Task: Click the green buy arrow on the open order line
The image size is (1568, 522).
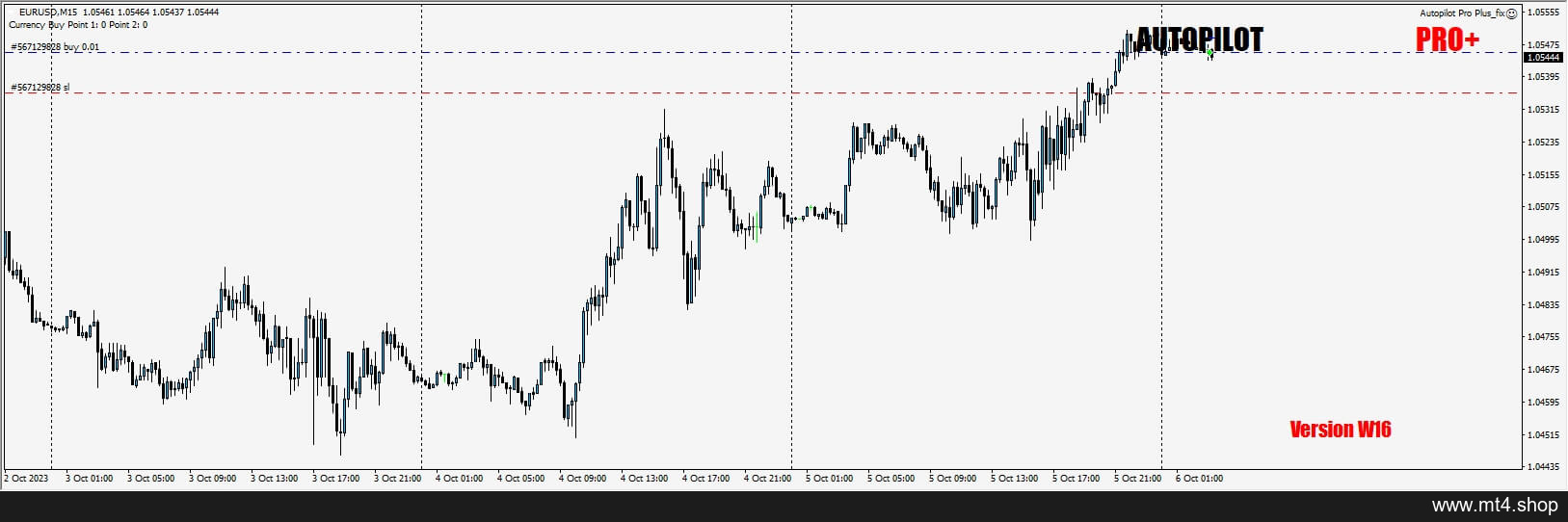Action: [x=1209, y=52]
